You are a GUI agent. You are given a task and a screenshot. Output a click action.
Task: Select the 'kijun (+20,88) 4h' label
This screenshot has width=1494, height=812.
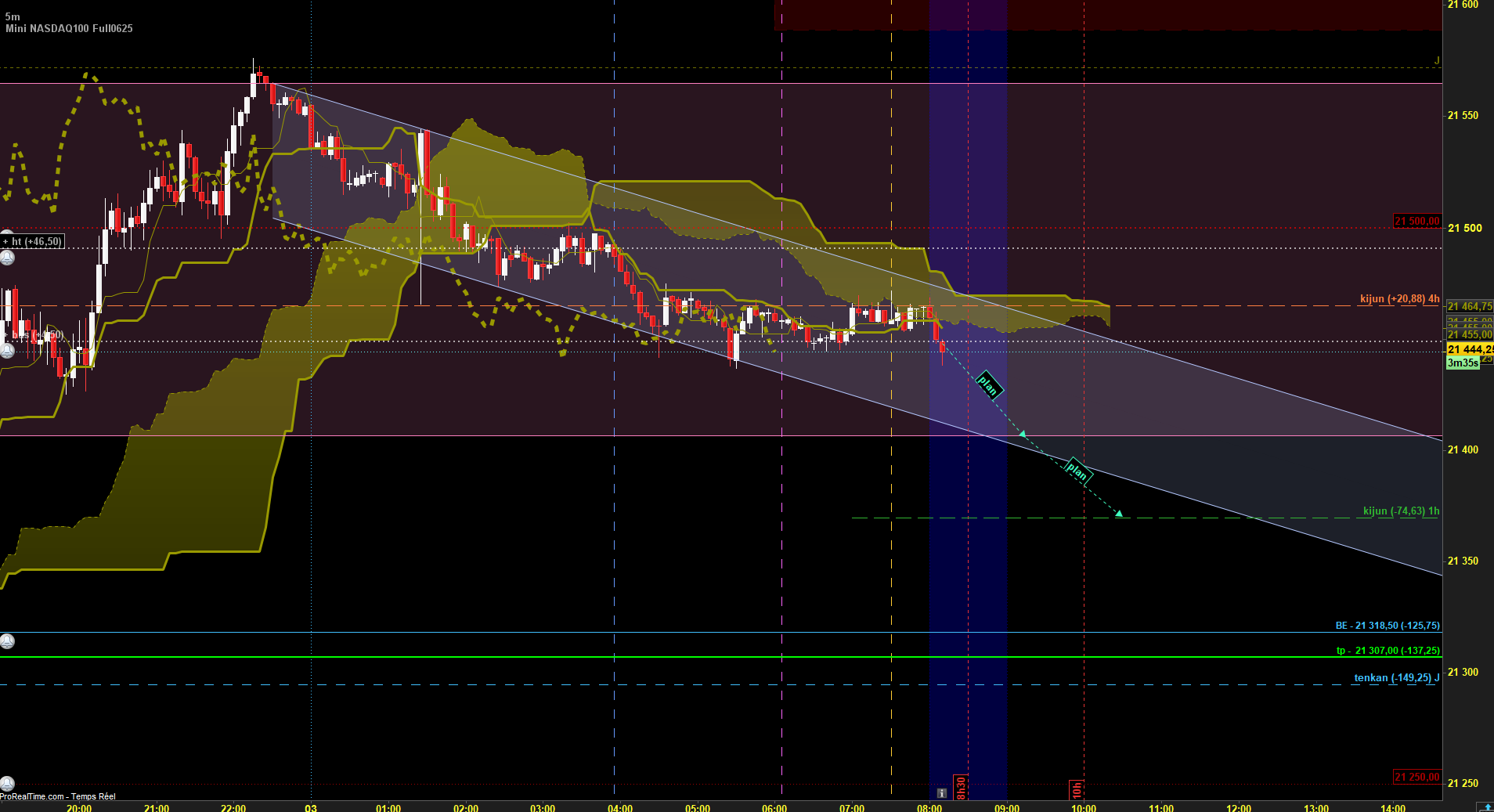tap(1399, 298)
